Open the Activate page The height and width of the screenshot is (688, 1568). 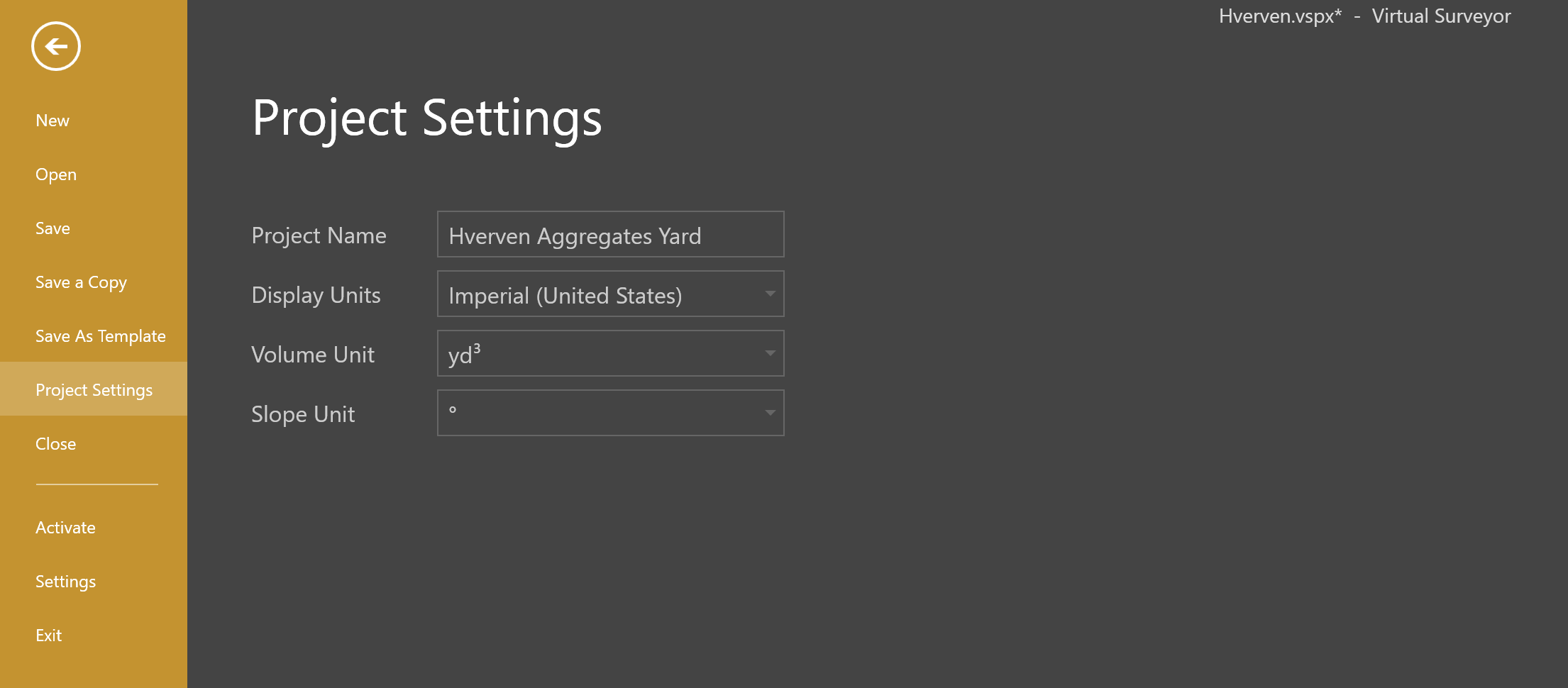click(x=65, y=527)
